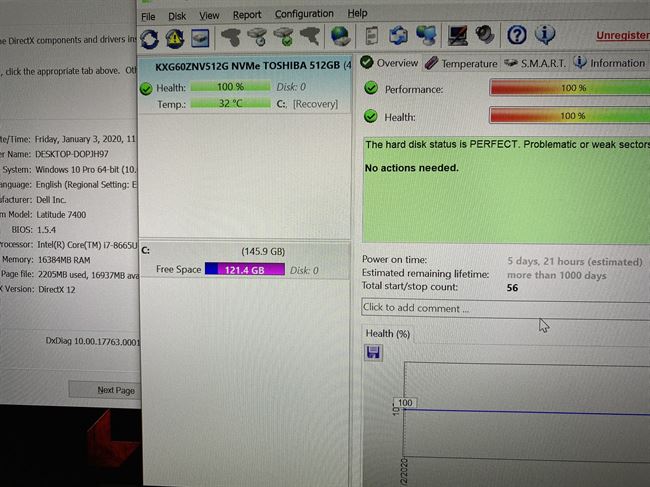This screenshot has height=487, width=650.
Task: Click the C: [Recovery] drive label
Action: (307, 104)
